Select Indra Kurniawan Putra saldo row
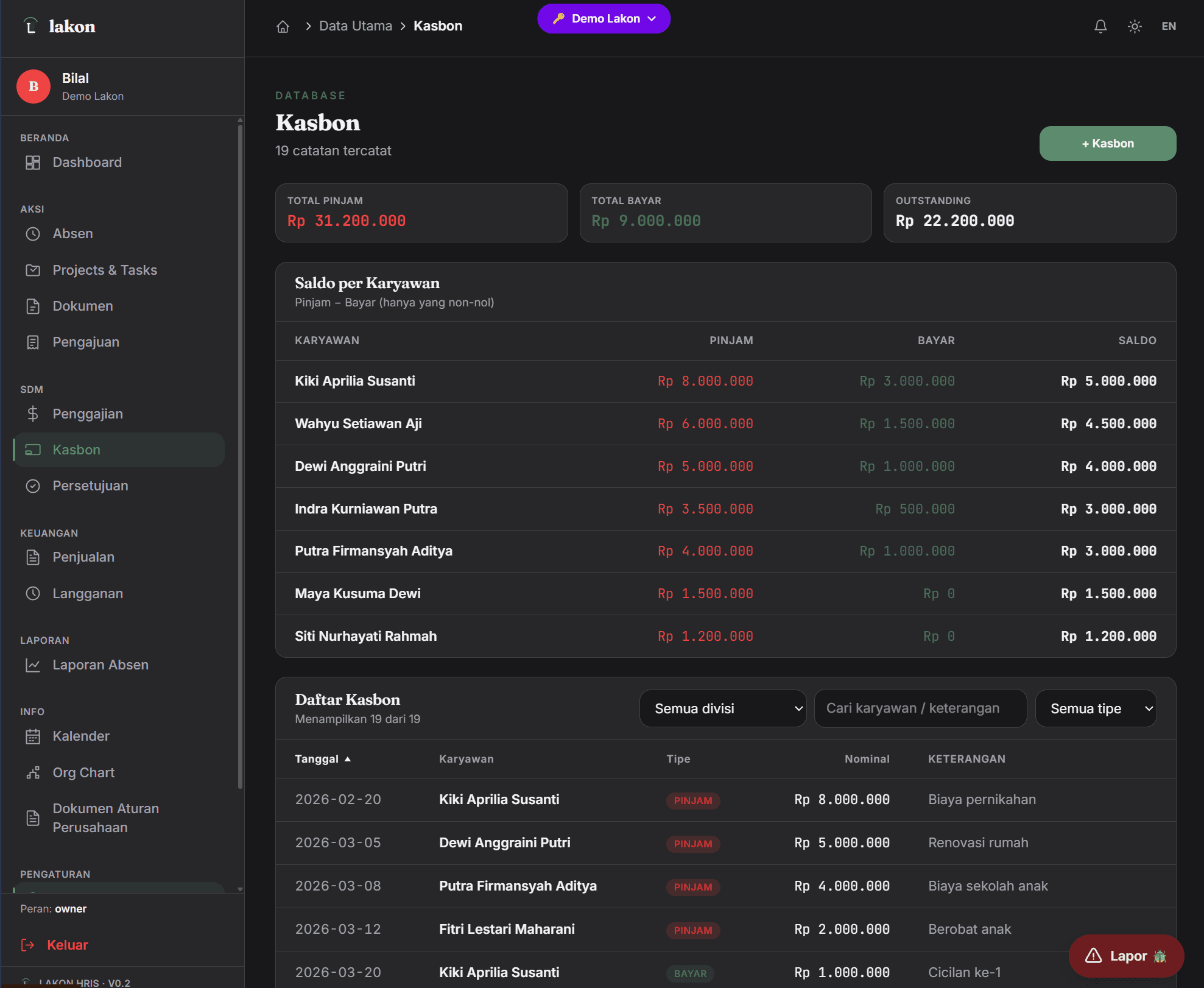Screen dimensions: 1204x988 pyautogui.click(x=725, y=509)
